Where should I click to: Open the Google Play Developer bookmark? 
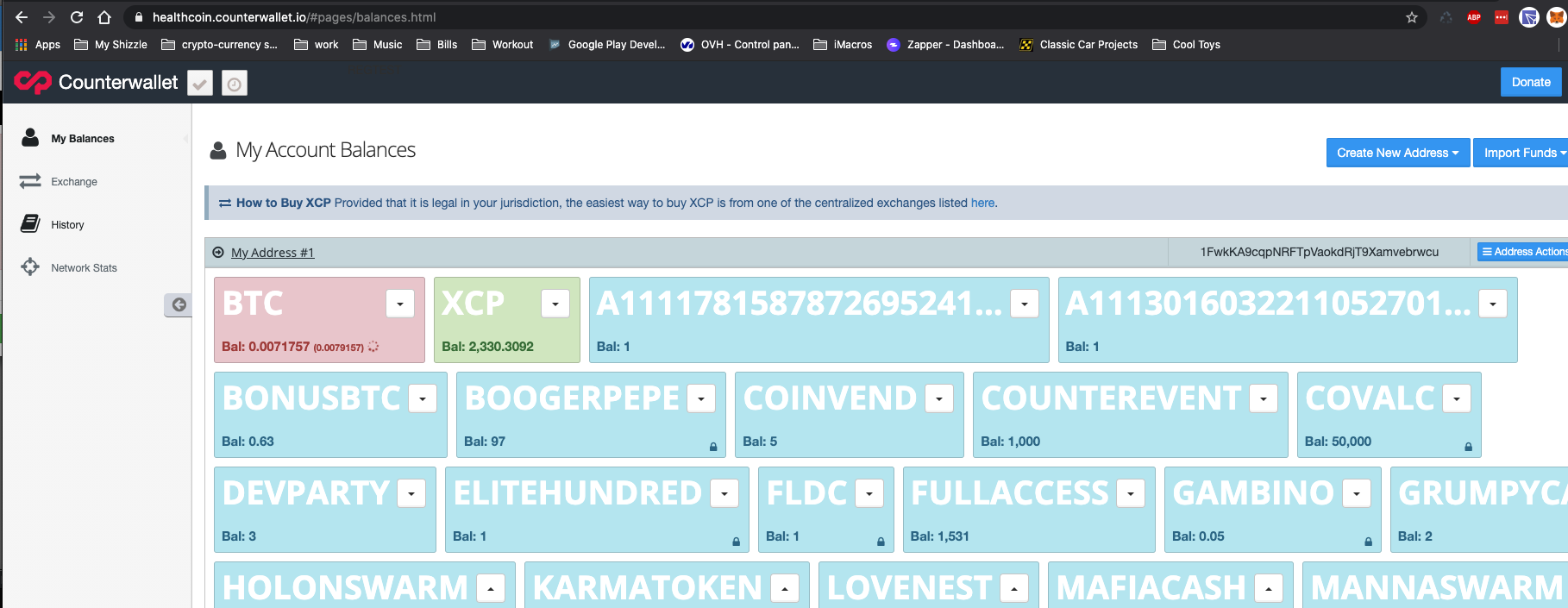pos(607,45)
